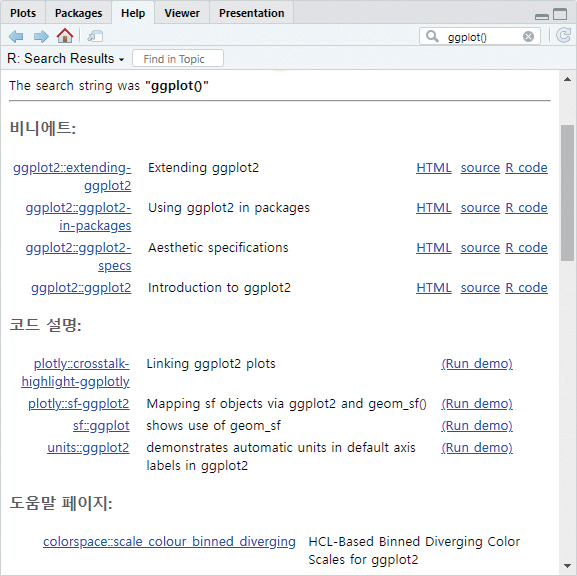Open R code for Using ggplot2 in packages
The image size is (577, 576).
coord(526,208)
